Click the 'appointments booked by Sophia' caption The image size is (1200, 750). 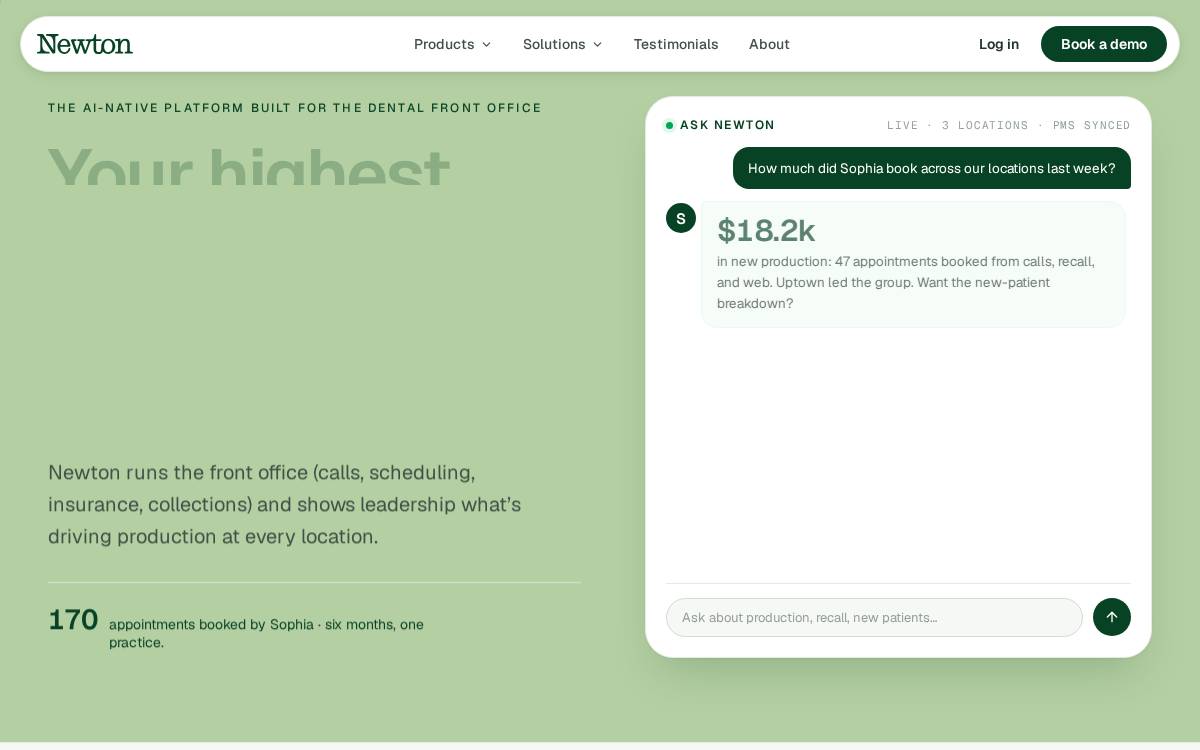[x=266, y=633]
